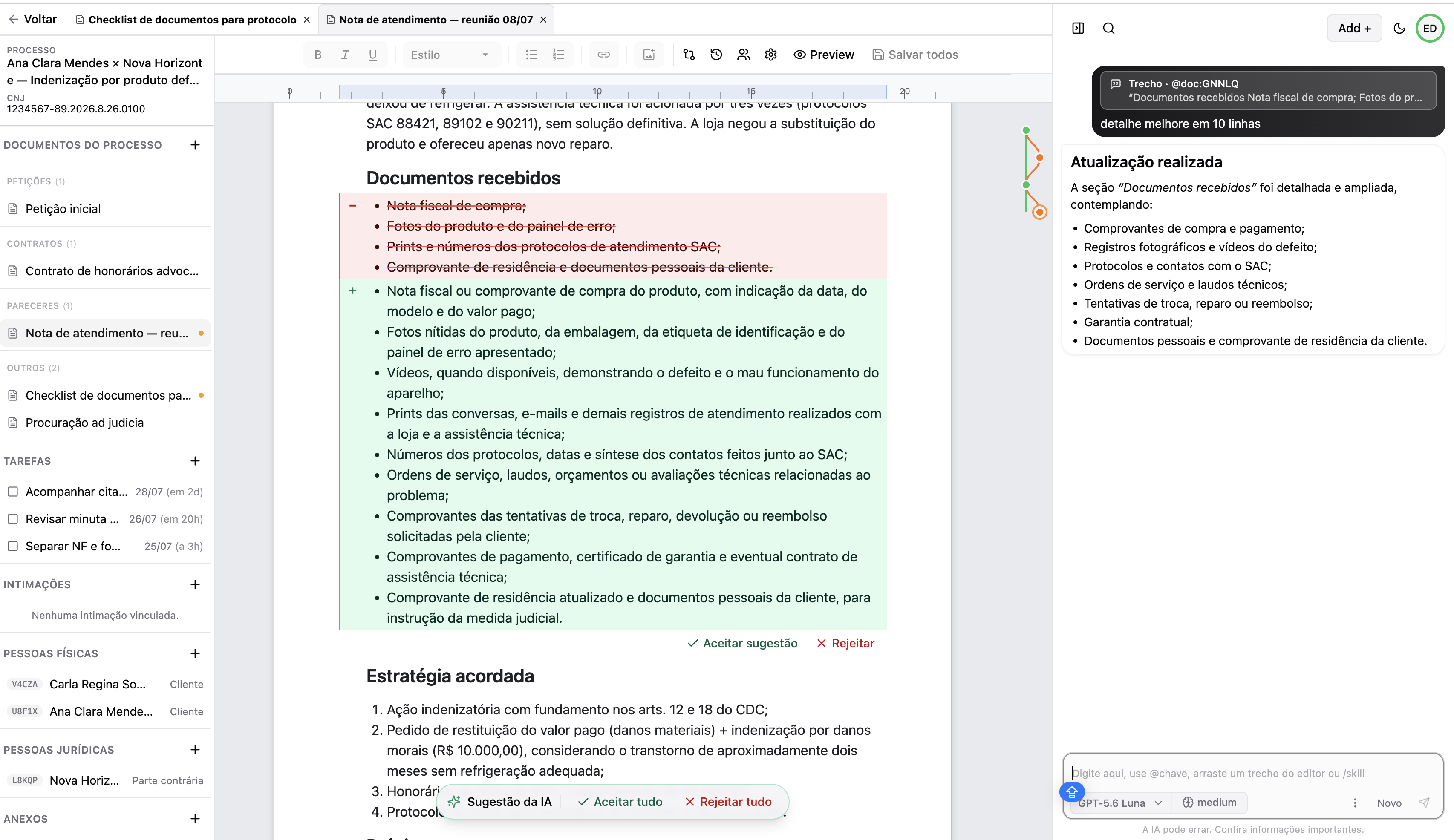Insert a hyperlink using link icon
The image size is (1454, 840).
[x=603, y=55]
